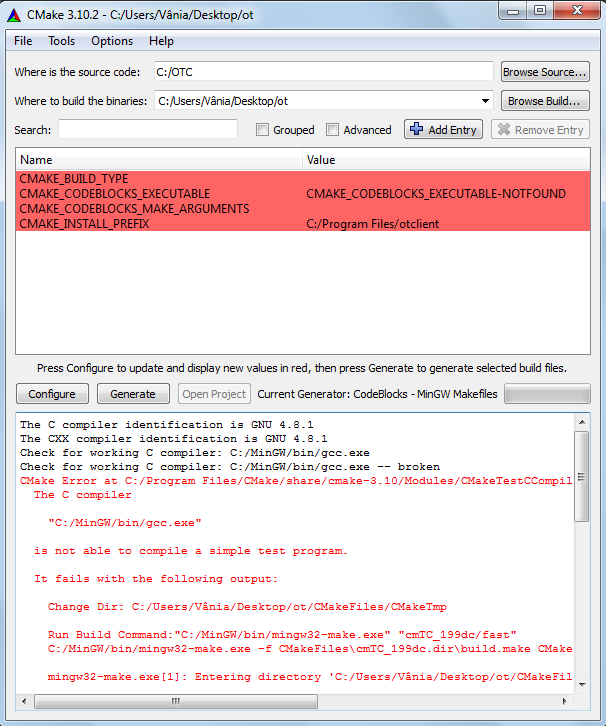The width and height of the screenshot is (606, 726).
Task: Click the 'CMake Error at' log line
Action: tap(295, 481)
